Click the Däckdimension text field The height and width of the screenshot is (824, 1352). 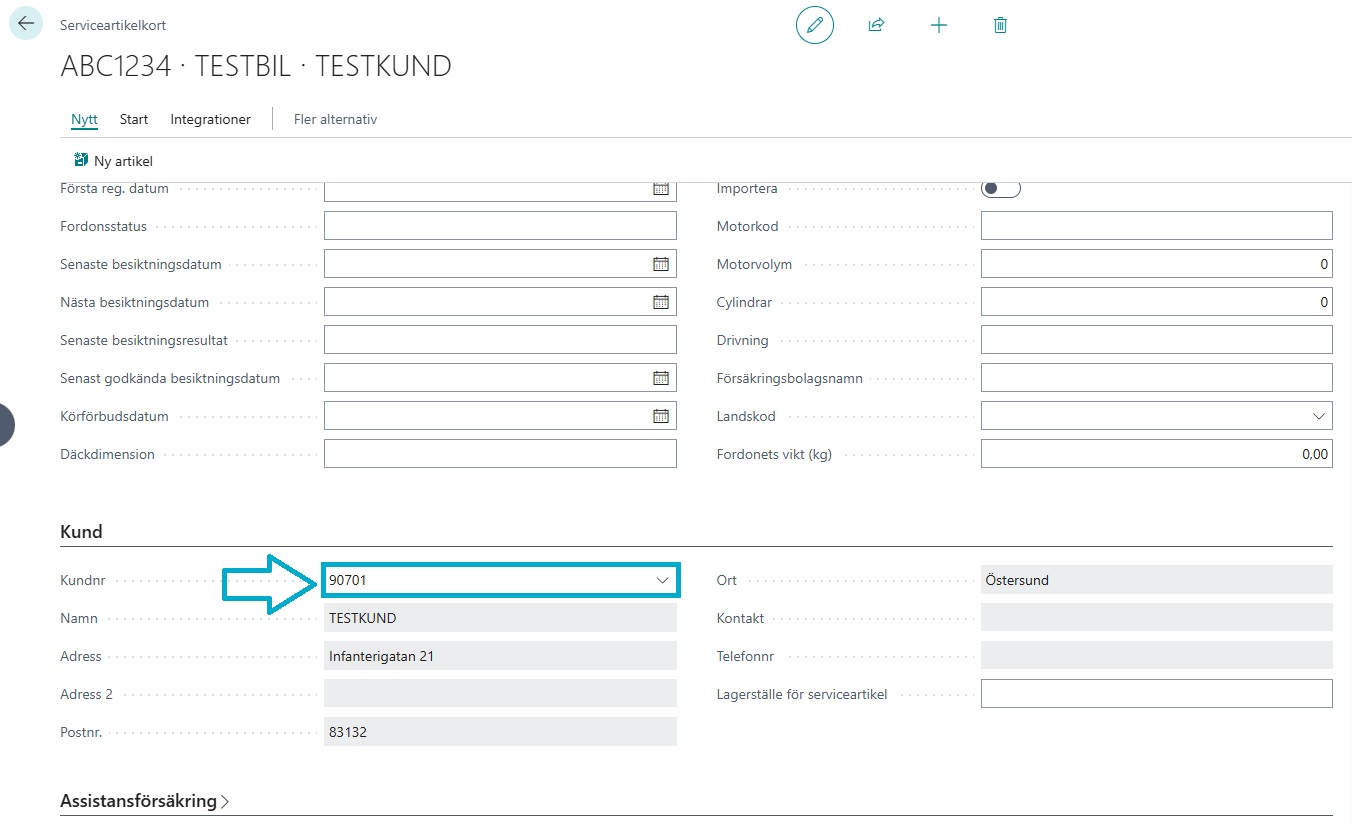pos(500,454)
